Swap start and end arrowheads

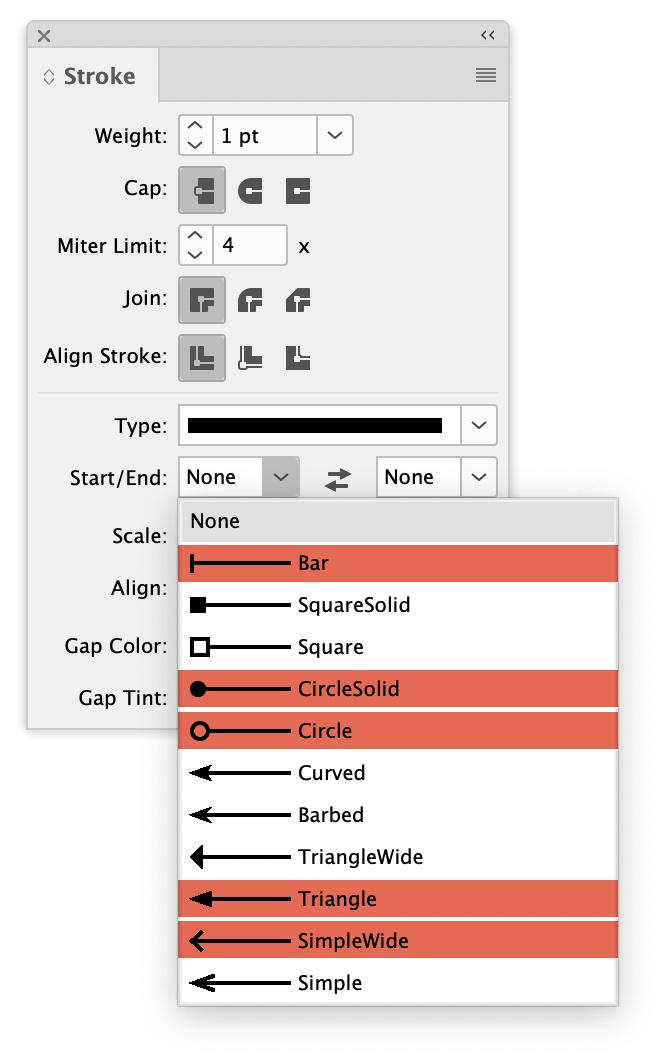[x=338, y=479]
